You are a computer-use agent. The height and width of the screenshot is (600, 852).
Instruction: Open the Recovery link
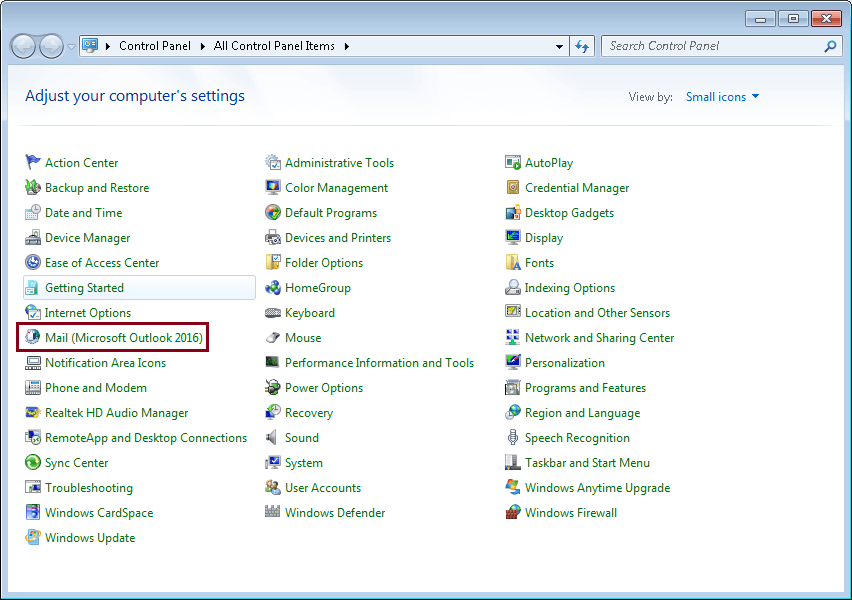[309, 412]
